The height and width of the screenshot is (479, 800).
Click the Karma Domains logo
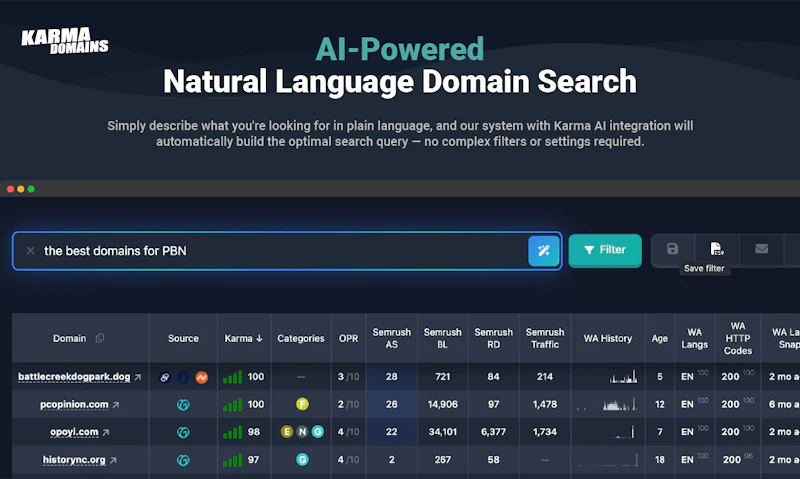point(65,41)
